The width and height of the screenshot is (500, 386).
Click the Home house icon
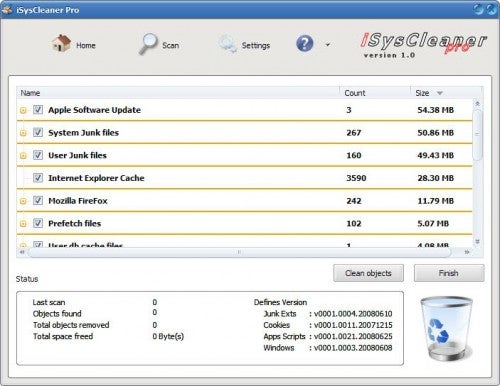(x=61, y=43)
